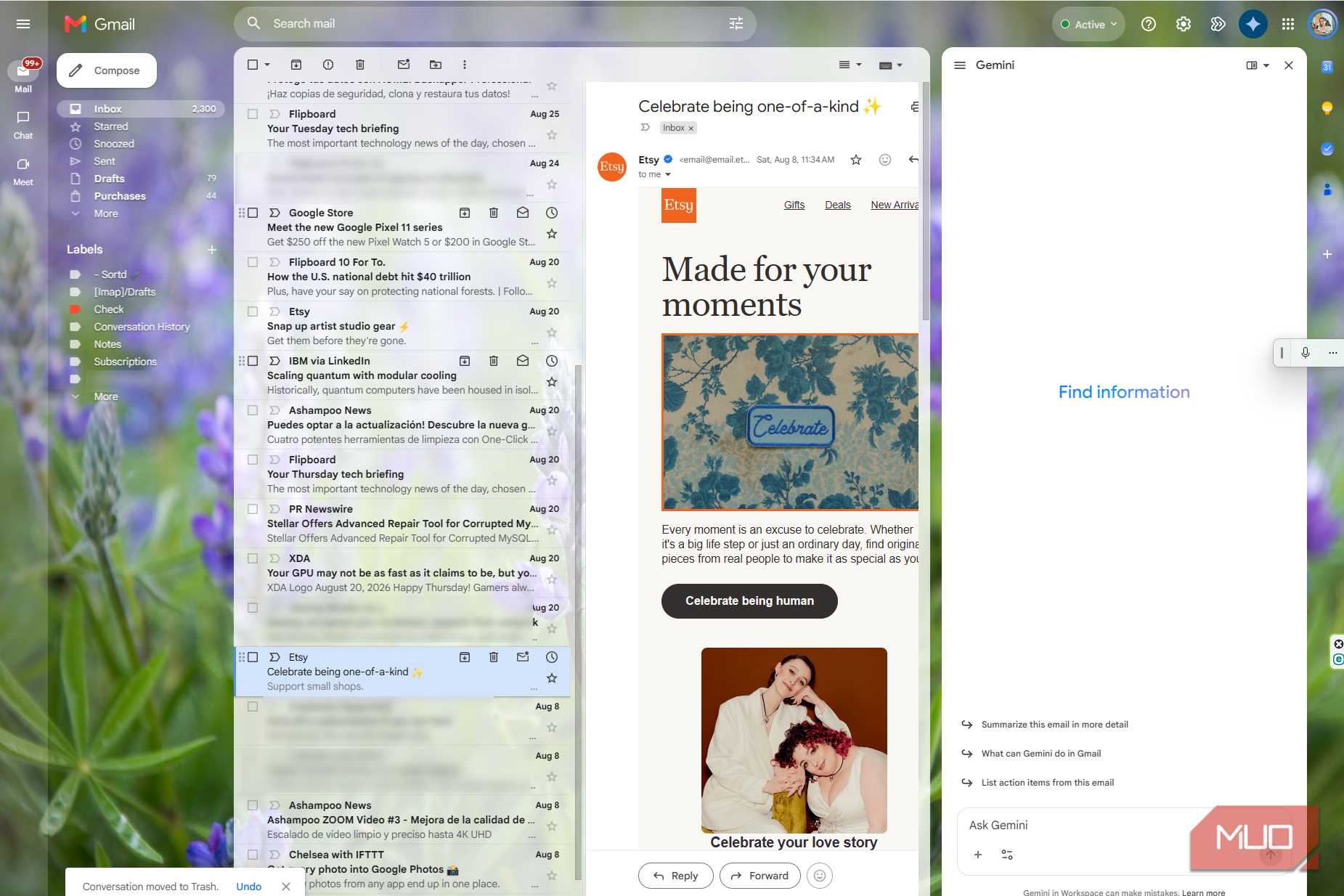The image size is (1344, 896).
Task: Snooze the Google Store email
Action: (552, 213)
